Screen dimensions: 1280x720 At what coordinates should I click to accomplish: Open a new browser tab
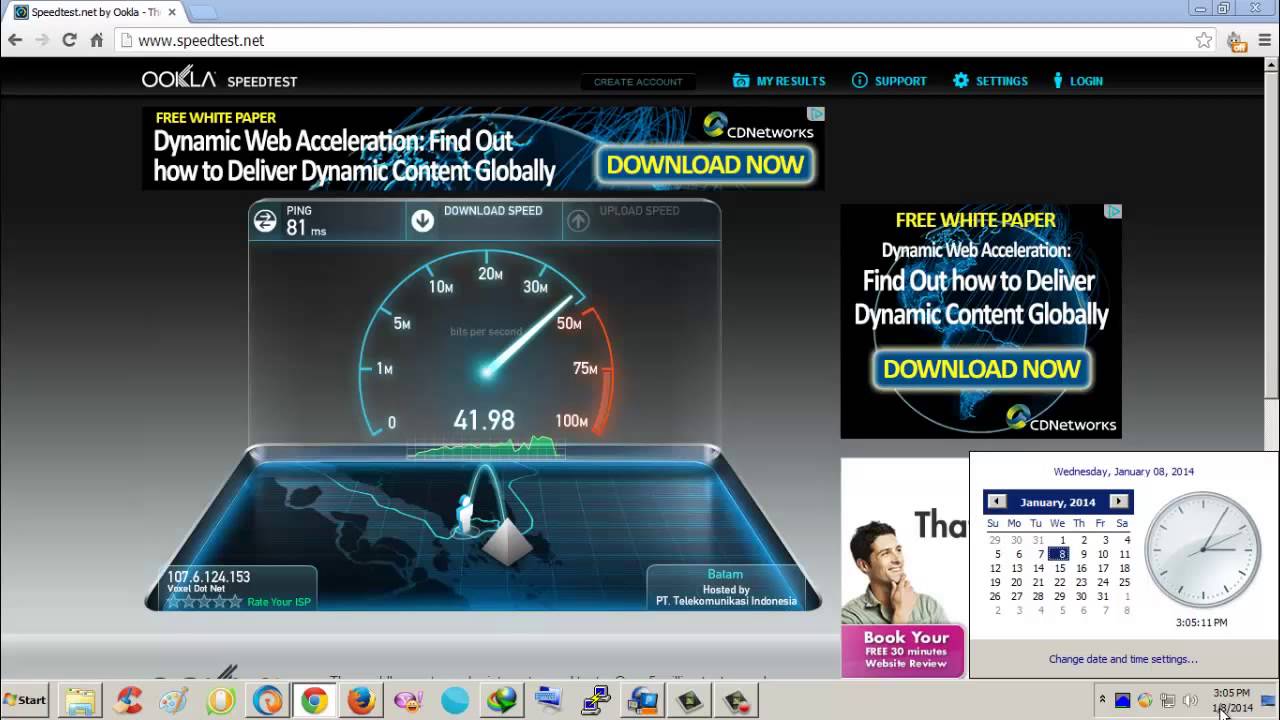click(x=202, y=13)
